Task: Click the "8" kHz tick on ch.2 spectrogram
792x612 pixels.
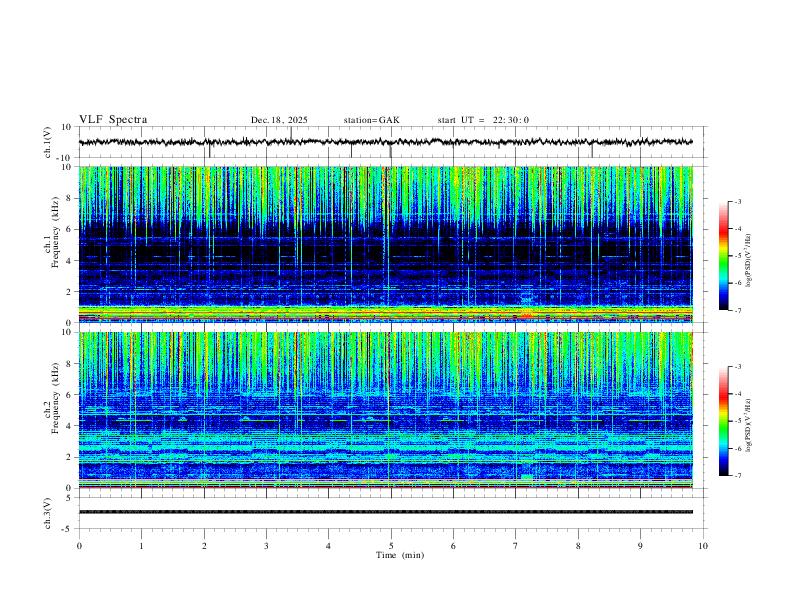Action: coord(69,364)
